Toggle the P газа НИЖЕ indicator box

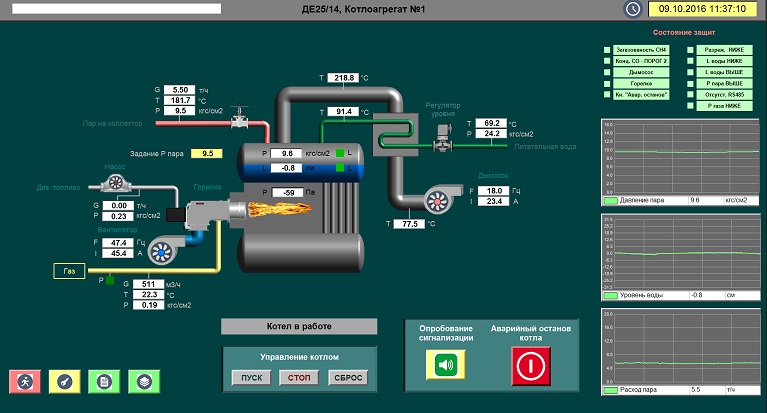point(691,105)
